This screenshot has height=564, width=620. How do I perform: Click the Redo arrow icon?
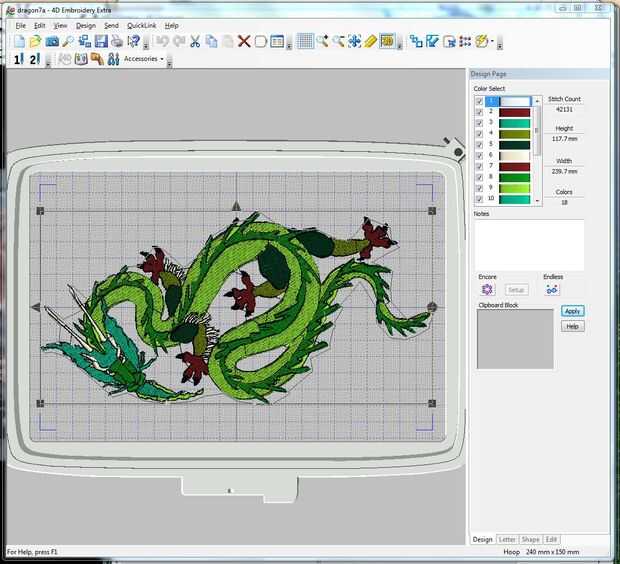coord(179,41)
